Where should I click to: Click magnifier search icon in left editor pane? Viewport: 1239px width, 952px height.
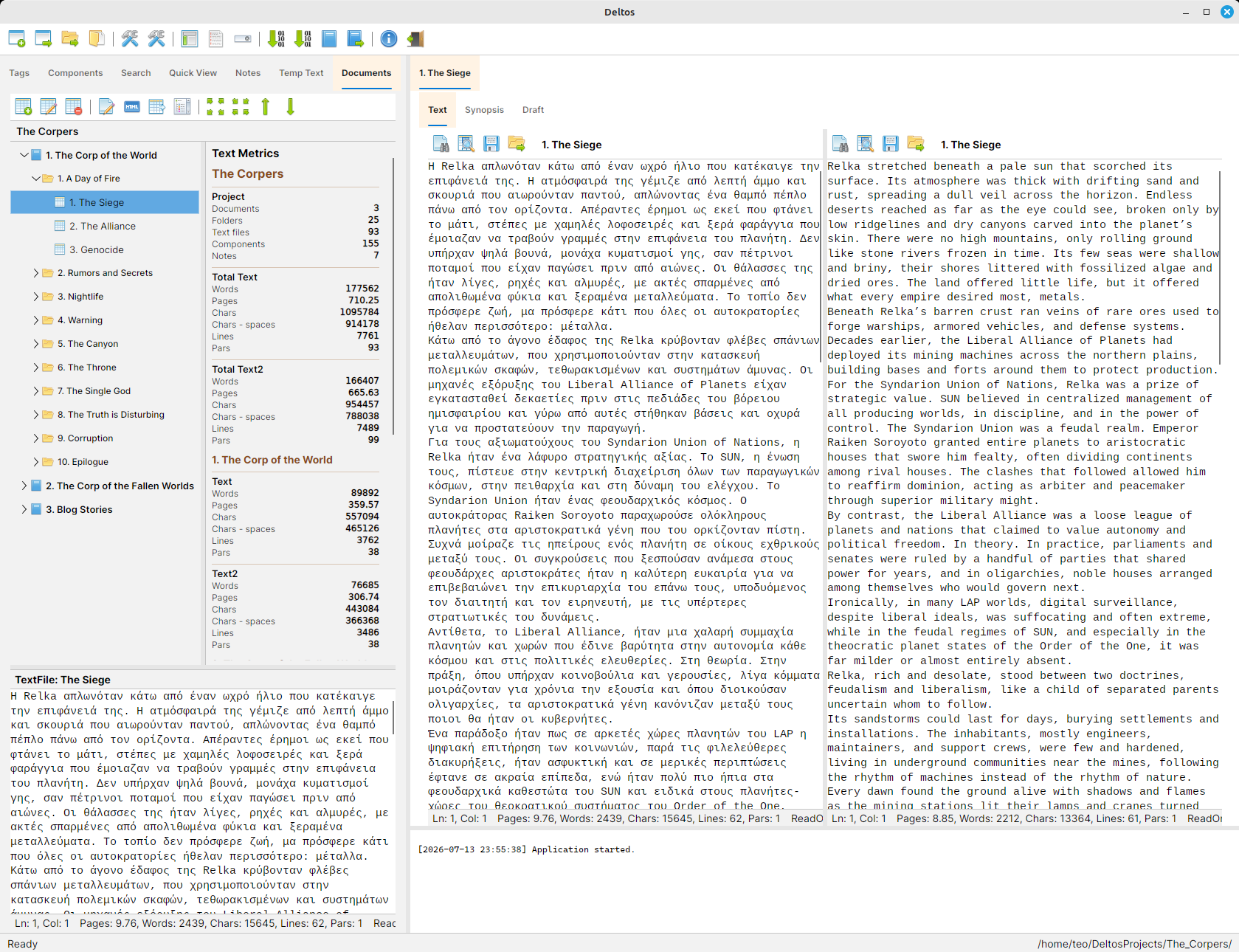[466, 144]
